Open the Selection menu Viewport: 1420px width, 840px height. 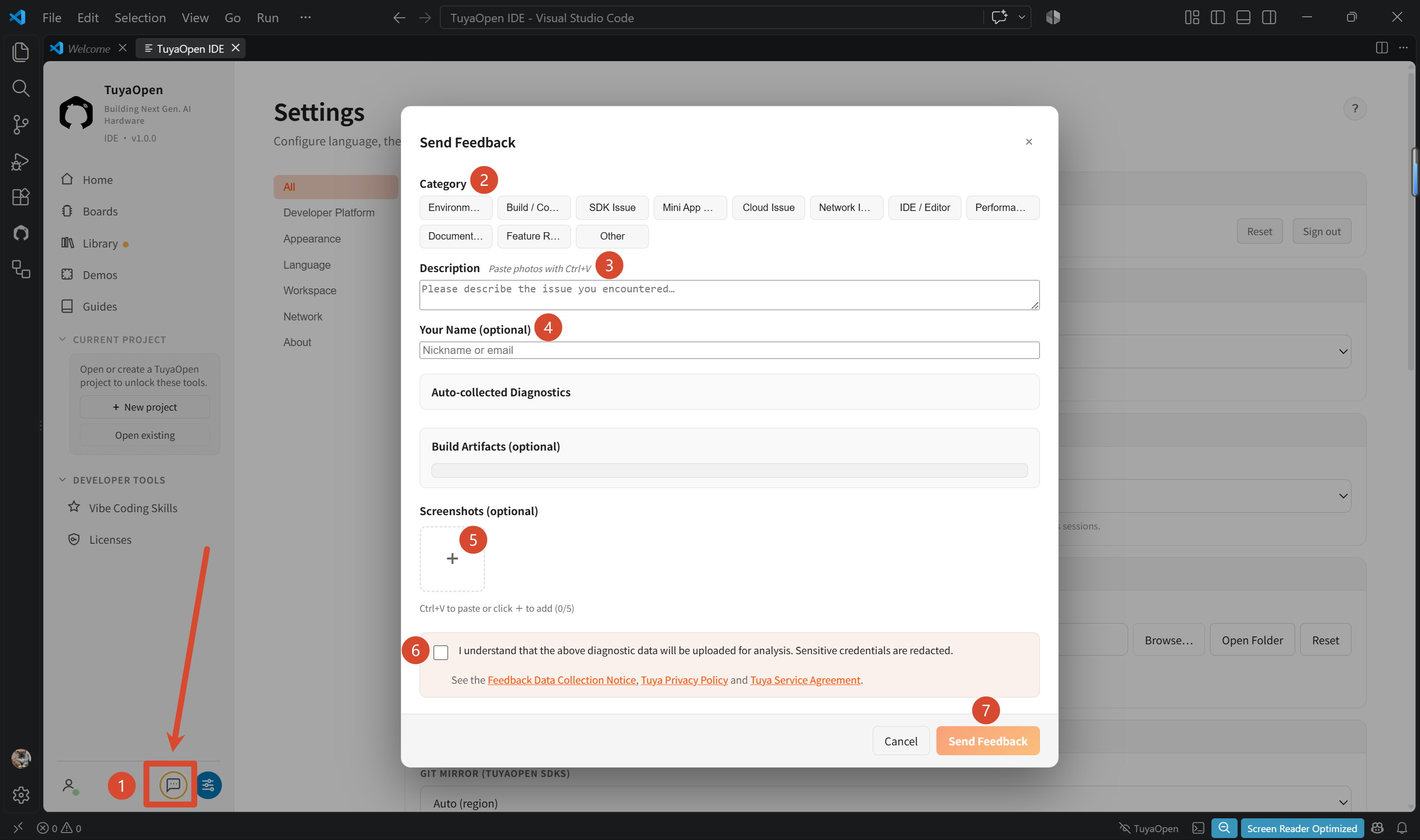click(140, 18)
